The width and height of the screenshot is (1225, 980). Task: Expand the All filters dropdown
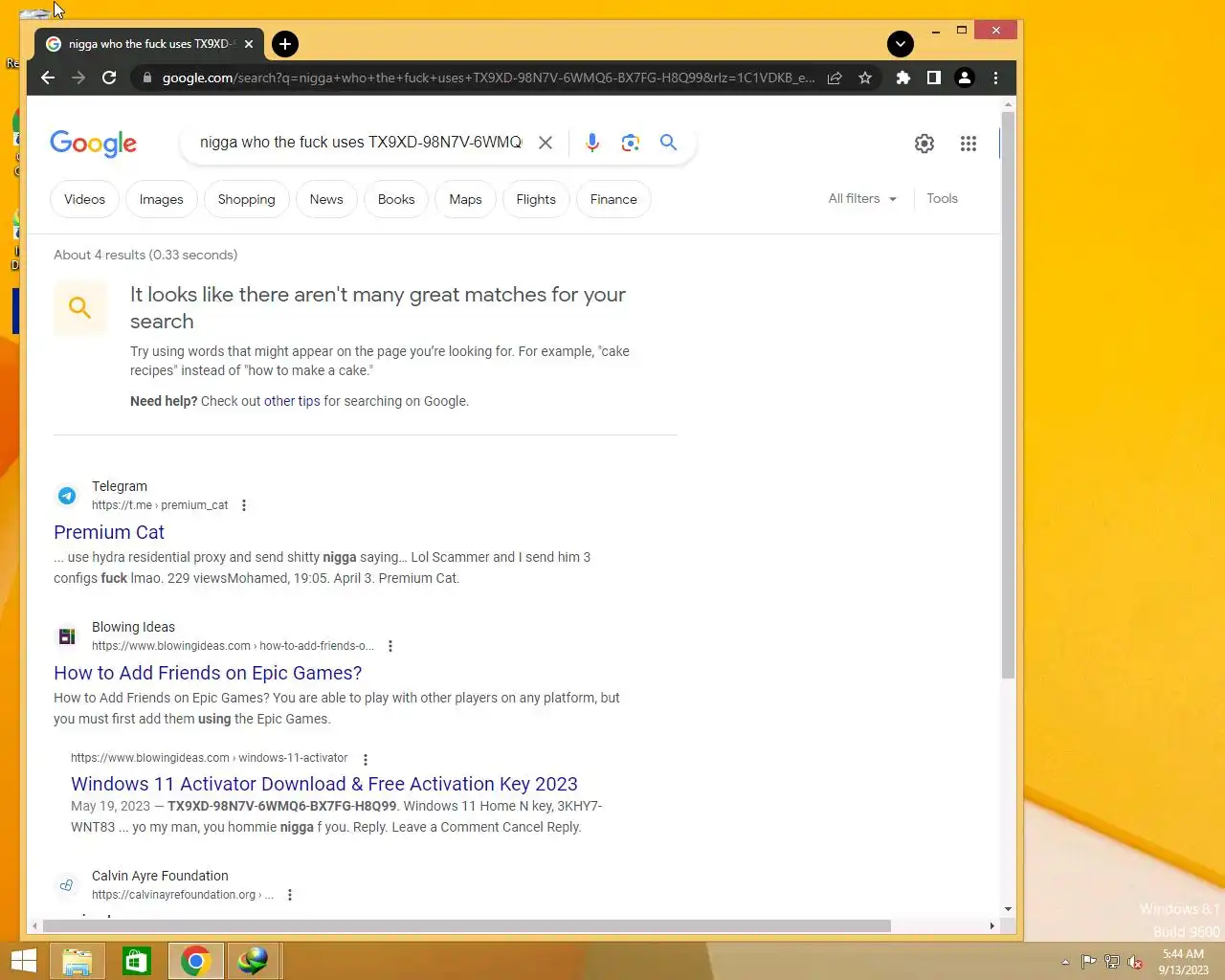coord(862,198)
